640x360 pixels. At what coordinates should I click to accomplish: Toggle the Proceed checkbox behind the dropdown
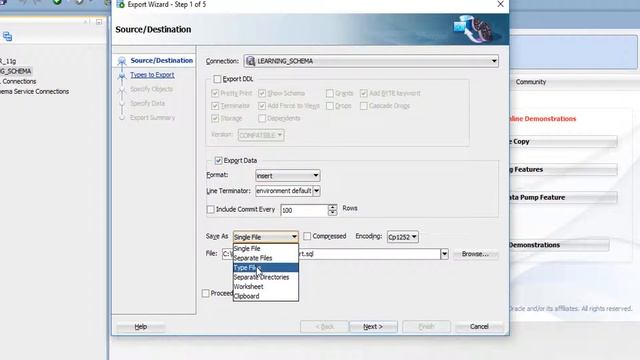(x=206, y=293)
